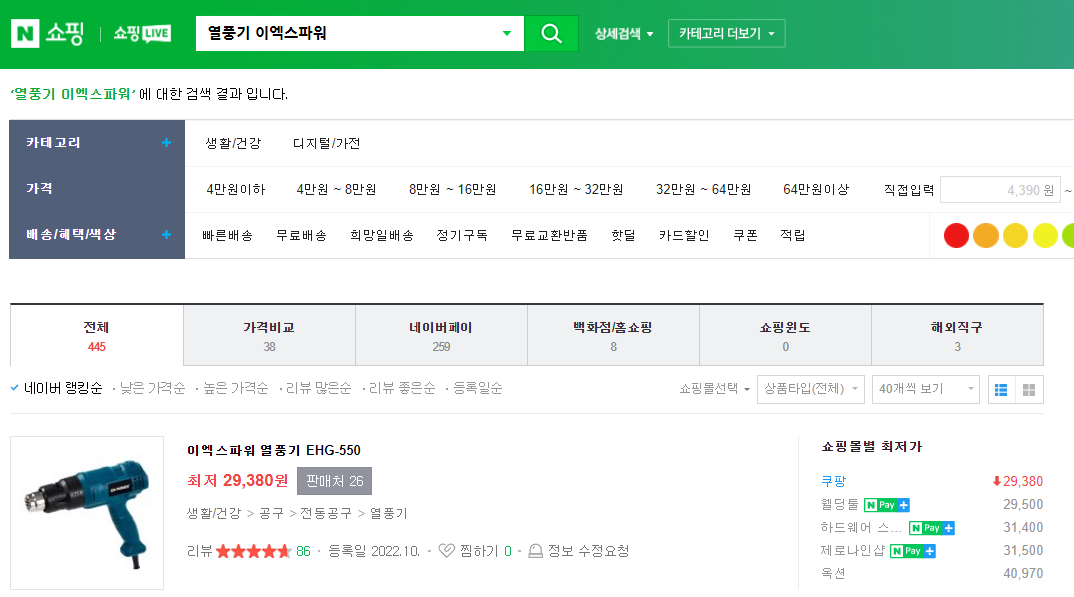Open the 웰딩툴 seller link
Viewport: 1074px width, 597px height.
pyautogui.click(x=839, y=505)
